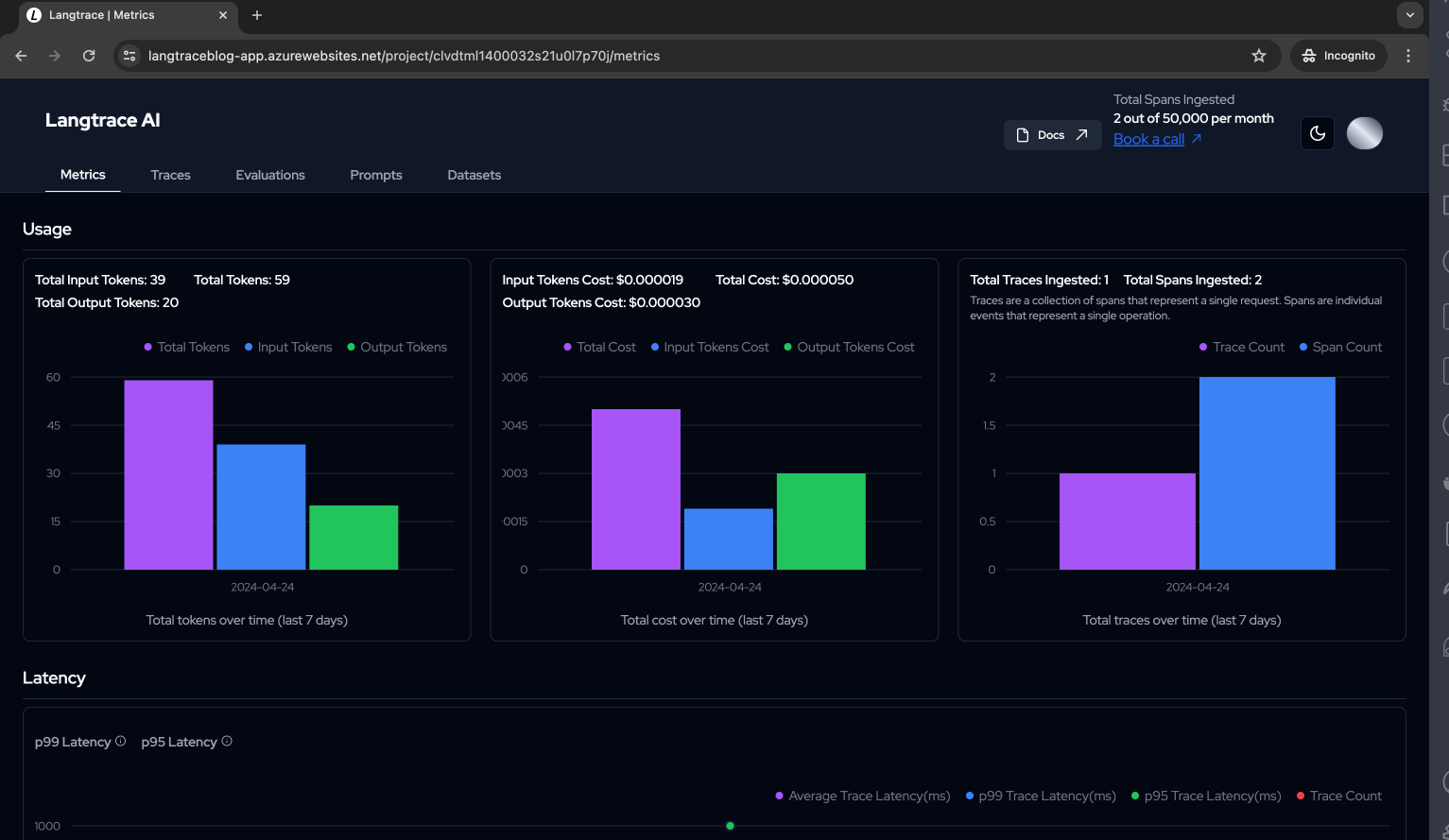Open the Prompts tab
The width and height of the screenshot is (1449, 840).
376,175
